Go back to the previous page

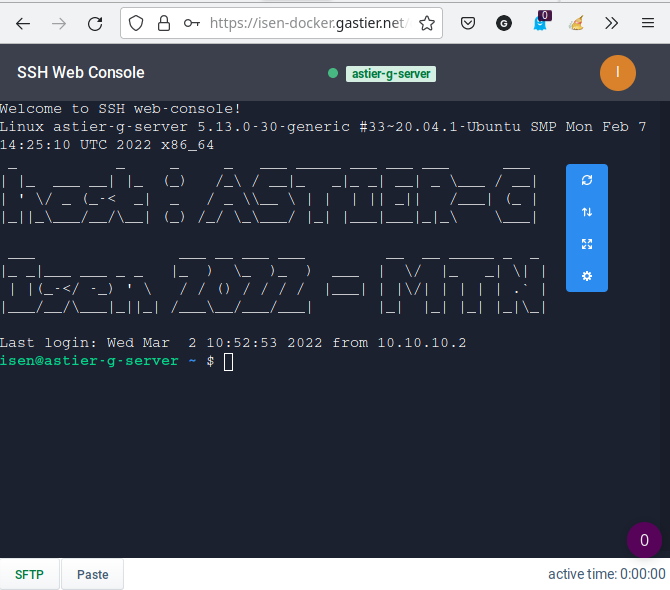[x=23, y=23]
